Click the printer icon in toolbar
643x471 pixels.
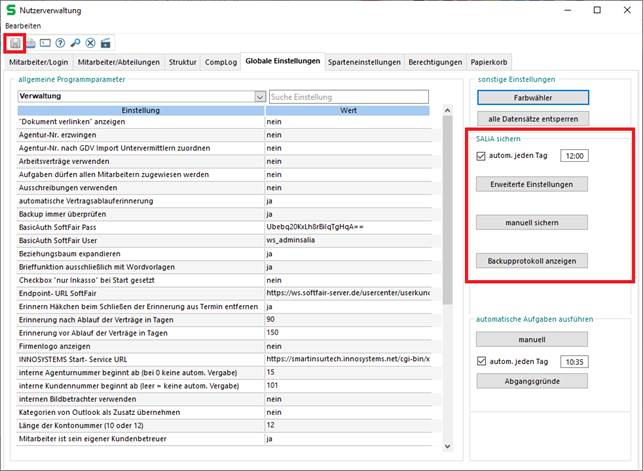coord(30,43)
